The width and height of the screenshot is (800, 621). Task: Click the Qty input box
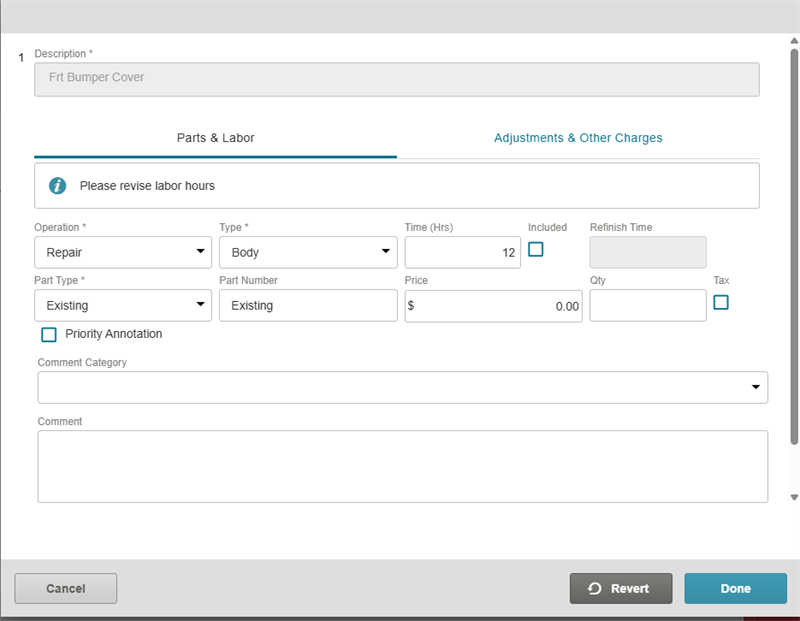647,306
